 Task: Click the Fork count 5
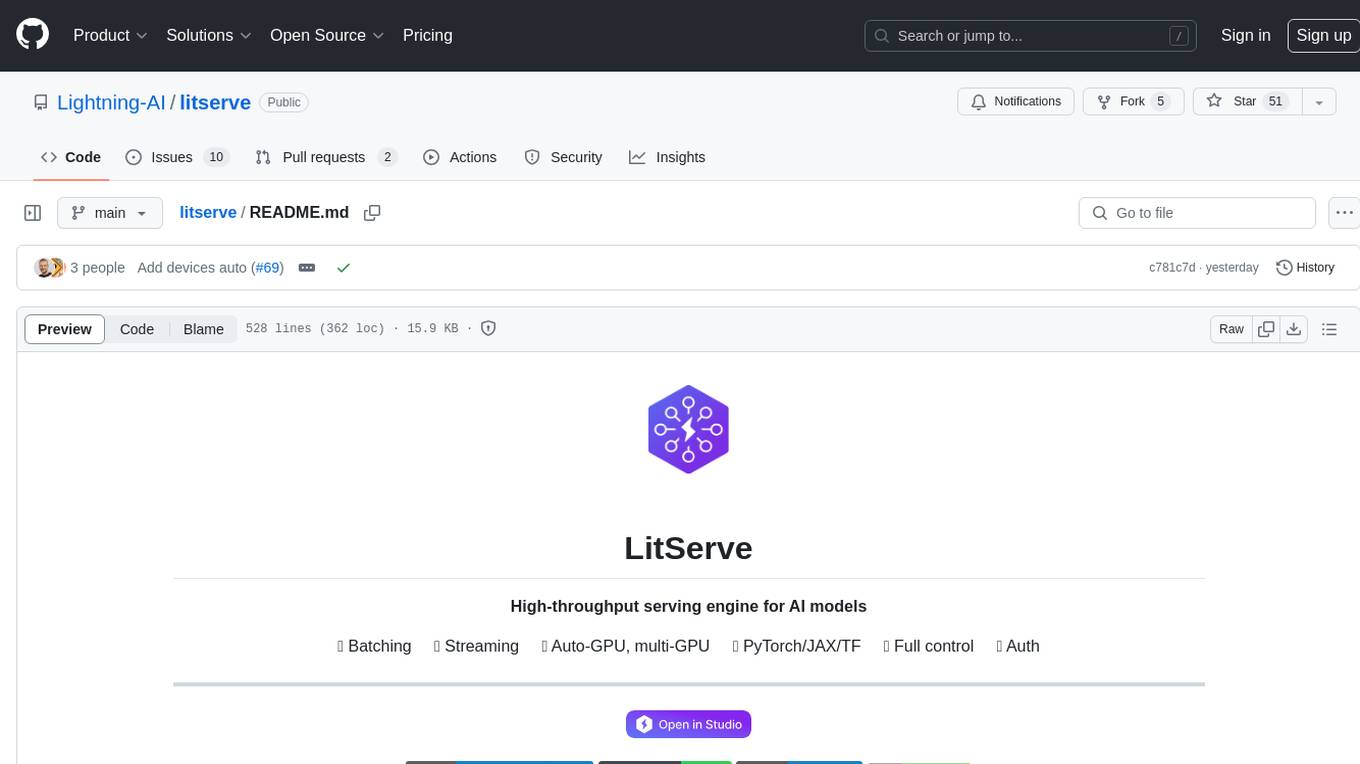[1160, 102]
